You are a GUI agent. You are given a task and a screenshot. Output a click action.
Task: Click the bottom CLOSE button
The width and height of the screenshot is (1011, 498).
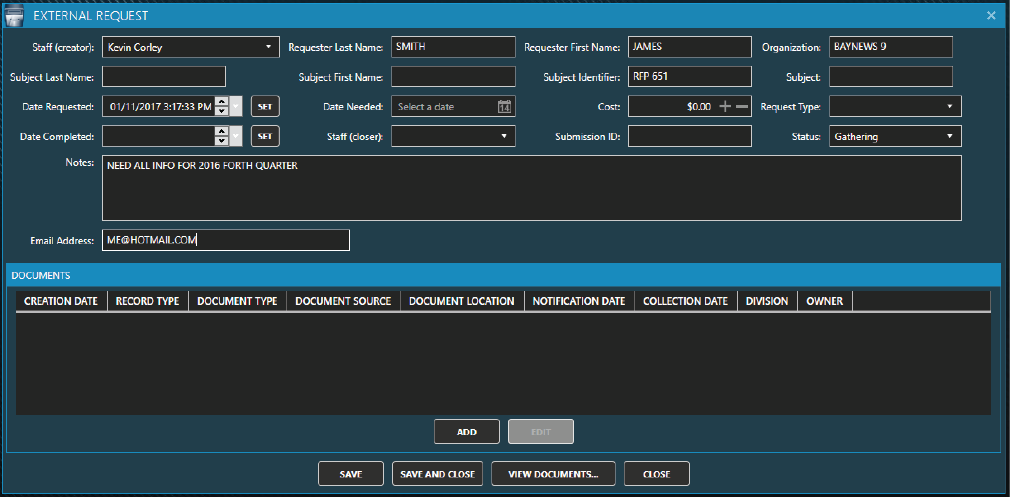[657, 474]
